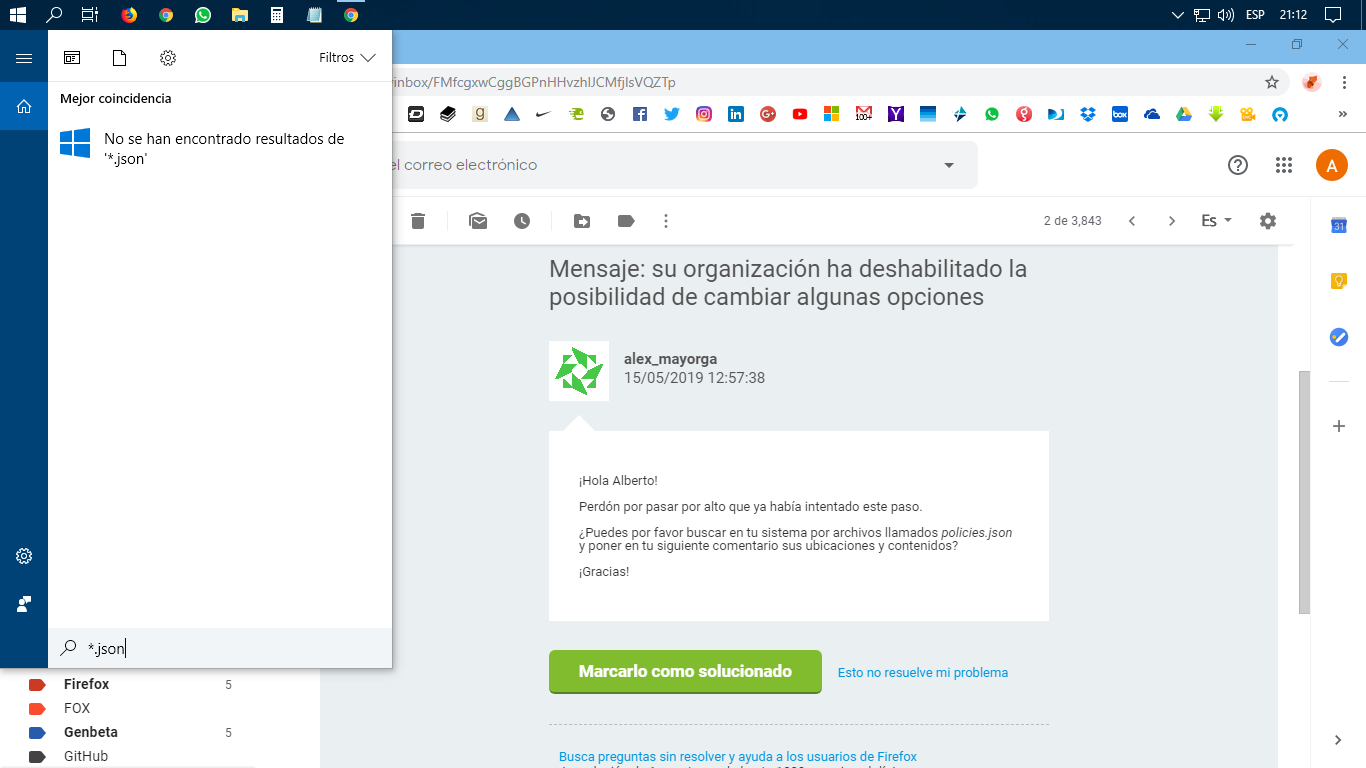Click the *.json search input box

(x=220, y=648)
